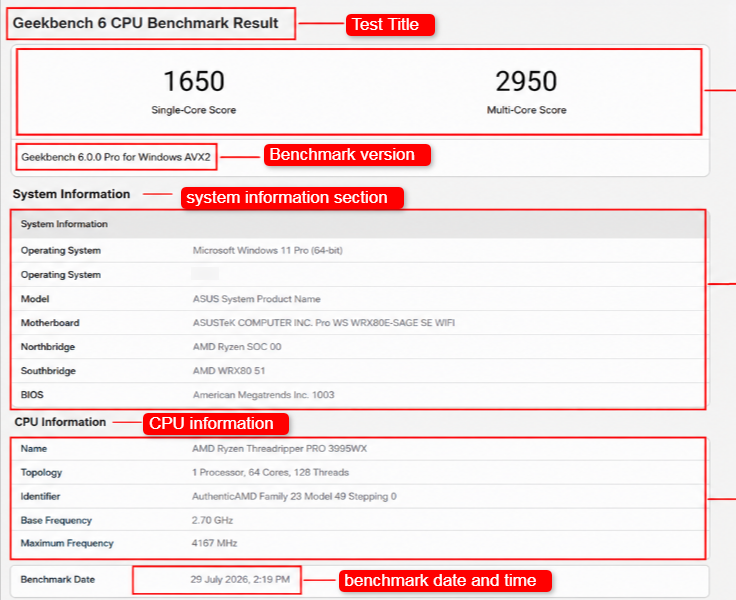Viewport: 736px width, 600px height.
Task: Select "1 Processor, 64 Cores, 128 Threads" value
Action: (270, 473)
